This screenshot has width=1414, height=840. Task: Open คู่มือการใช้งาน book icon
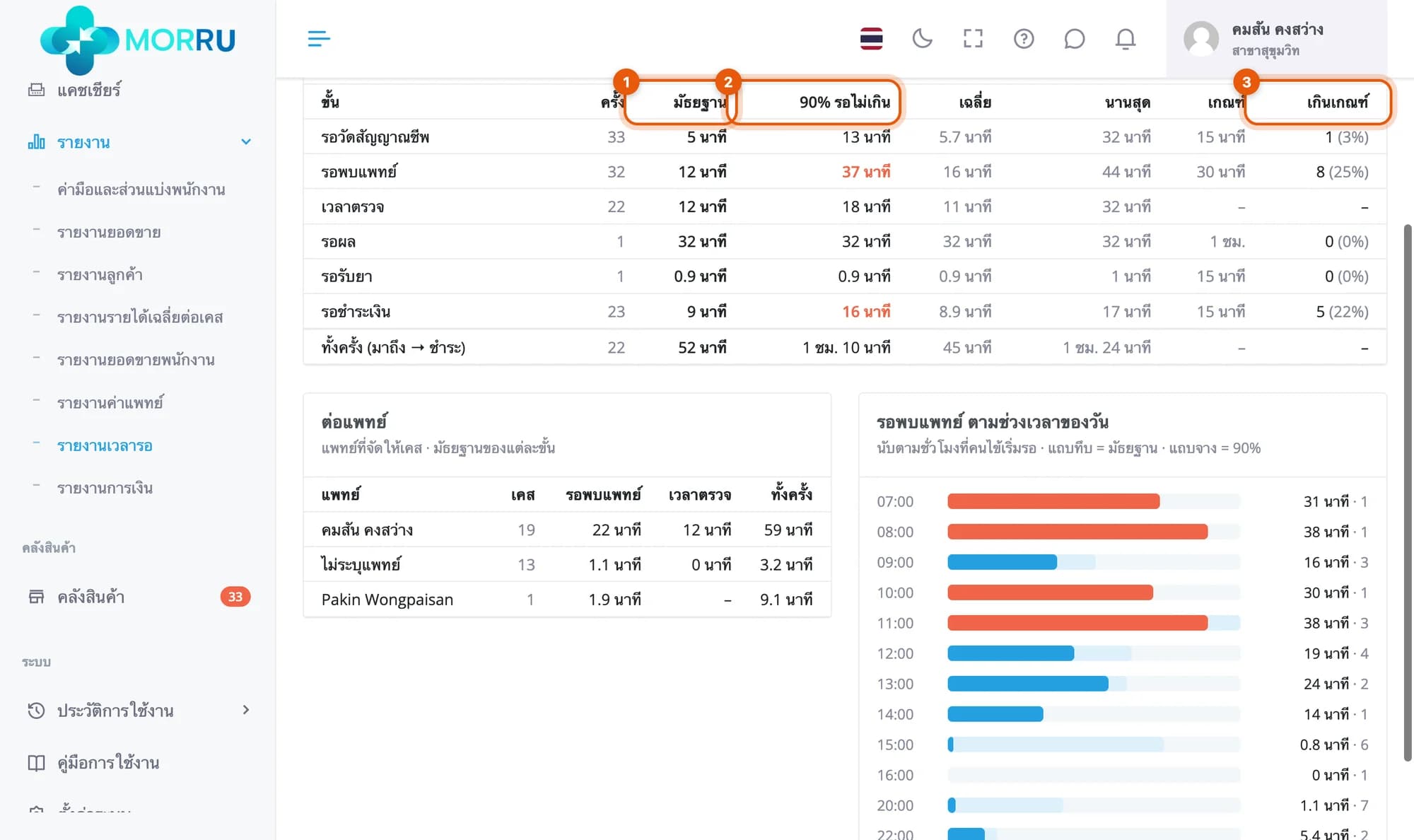tap(36, 763)
